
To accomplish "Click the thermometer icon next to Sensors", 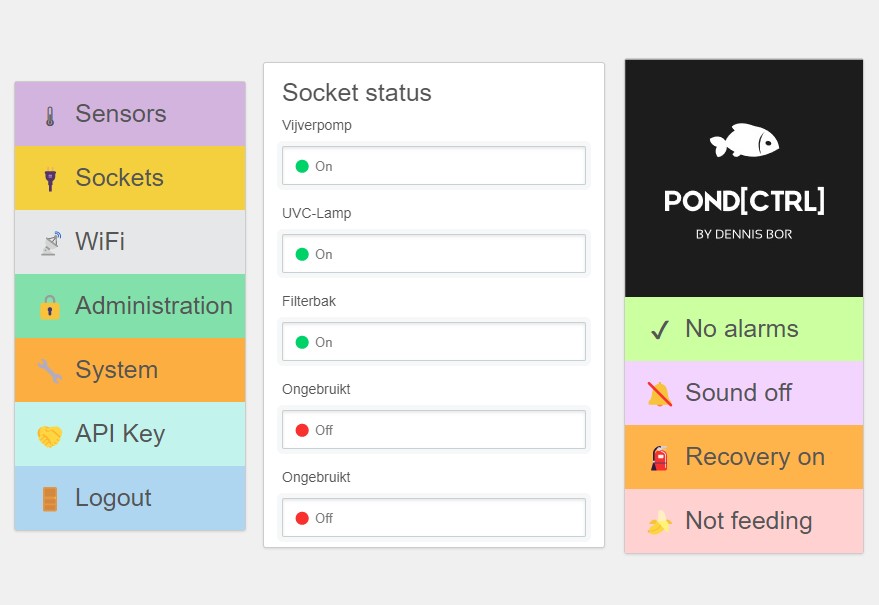I will pos(50,116).
